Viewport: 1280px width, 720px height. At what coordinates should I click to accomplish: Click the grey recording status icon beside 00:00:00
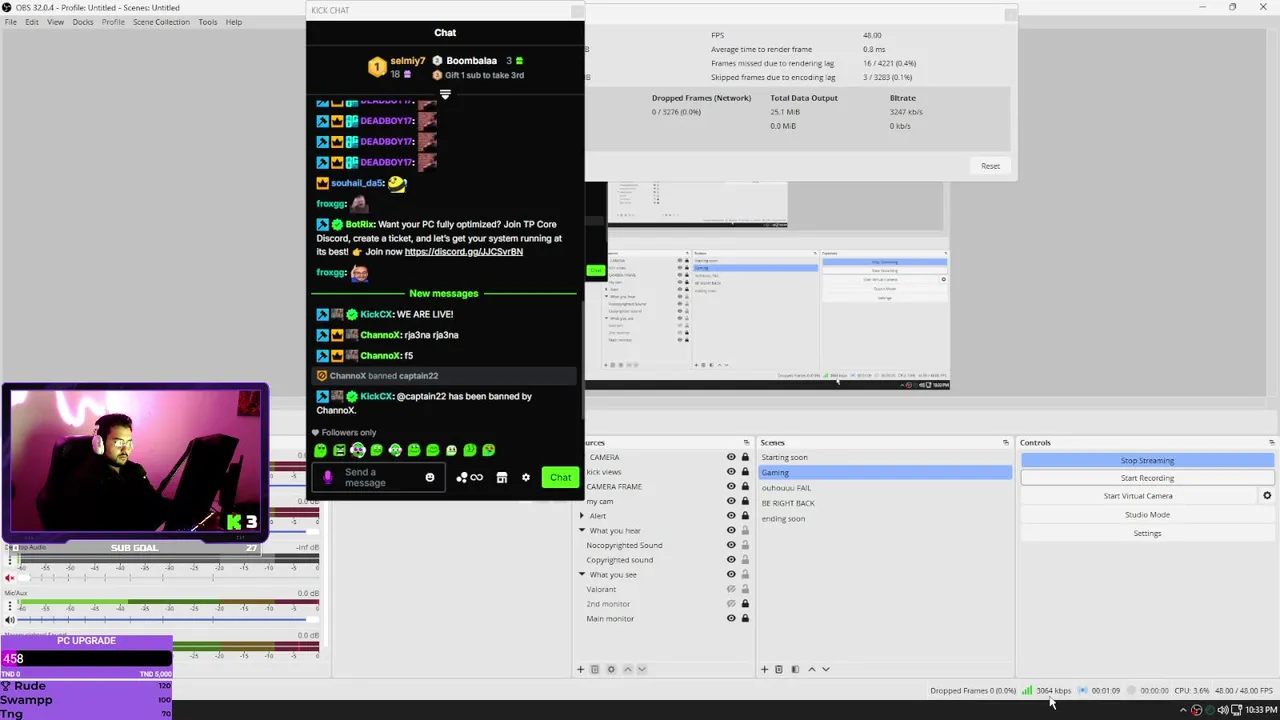click(1132, 690)
